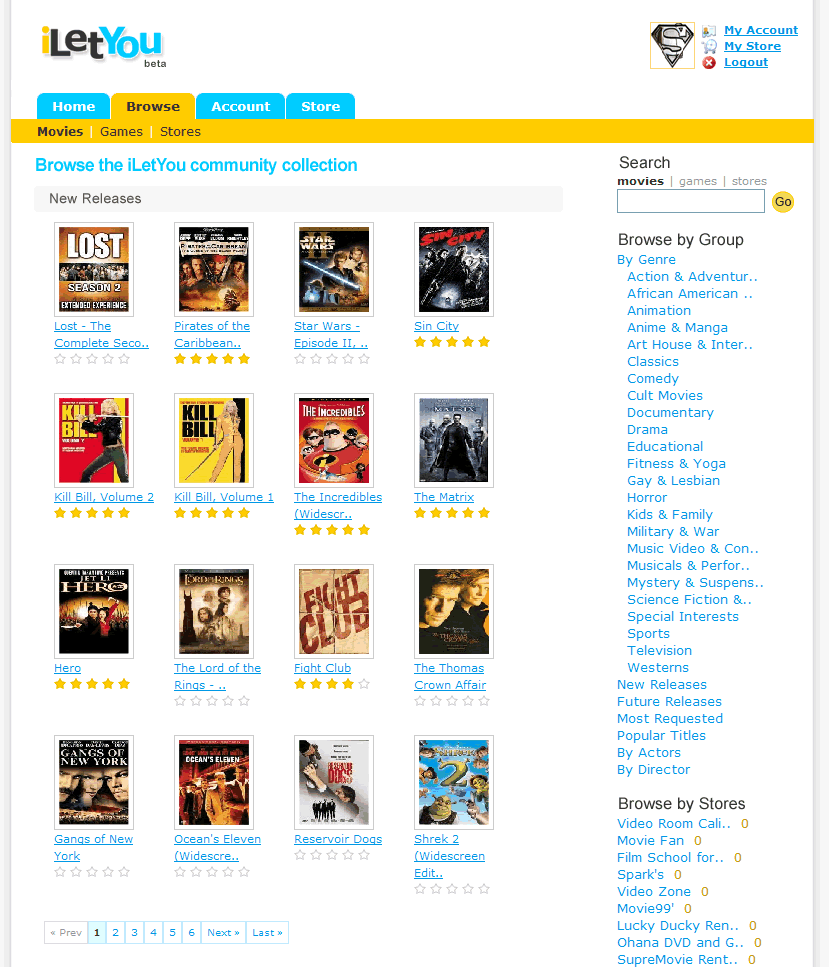Select Games in the sub-navigation

(x=121, y=131)
